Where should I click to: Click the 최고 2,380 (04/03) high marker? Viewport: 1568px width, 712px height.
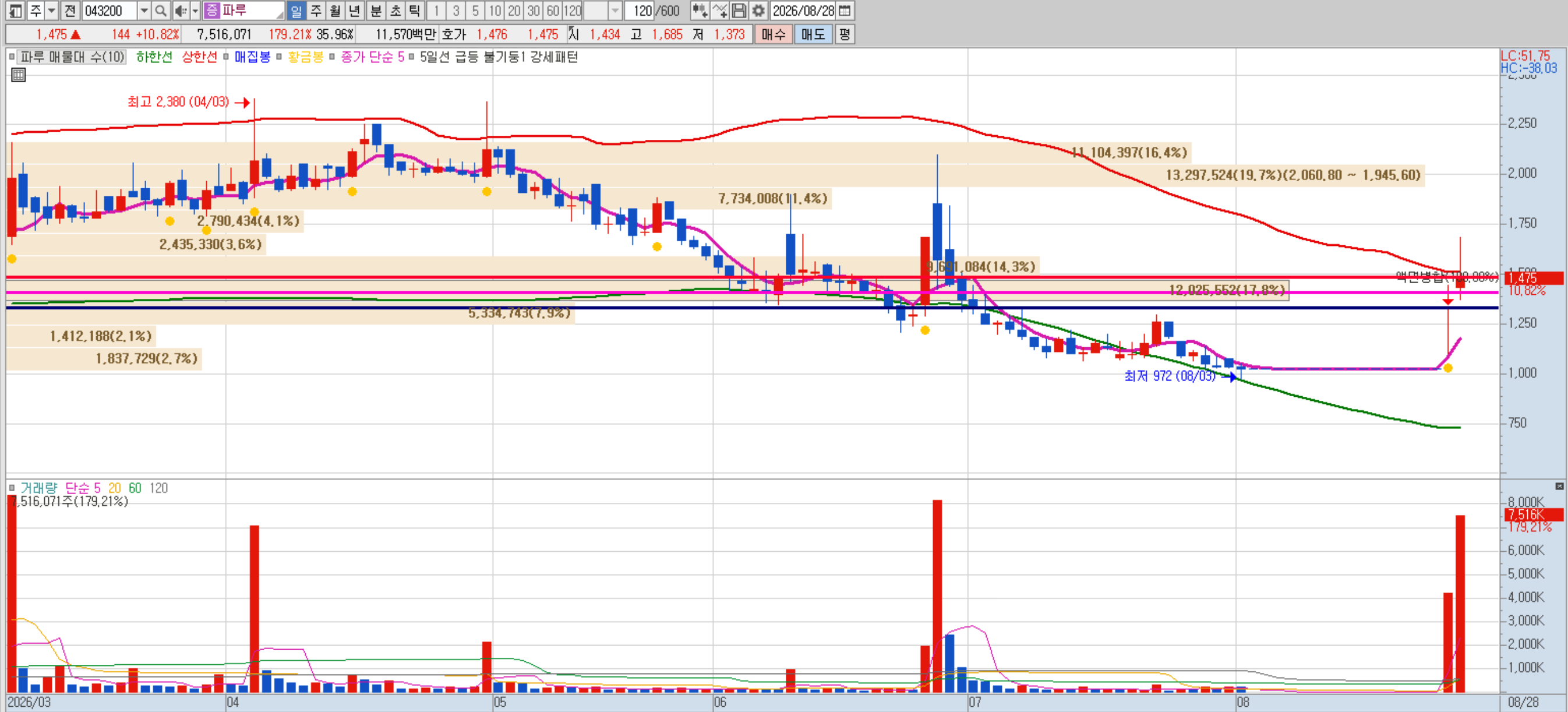pyautogui.click(x=178, y=102)
